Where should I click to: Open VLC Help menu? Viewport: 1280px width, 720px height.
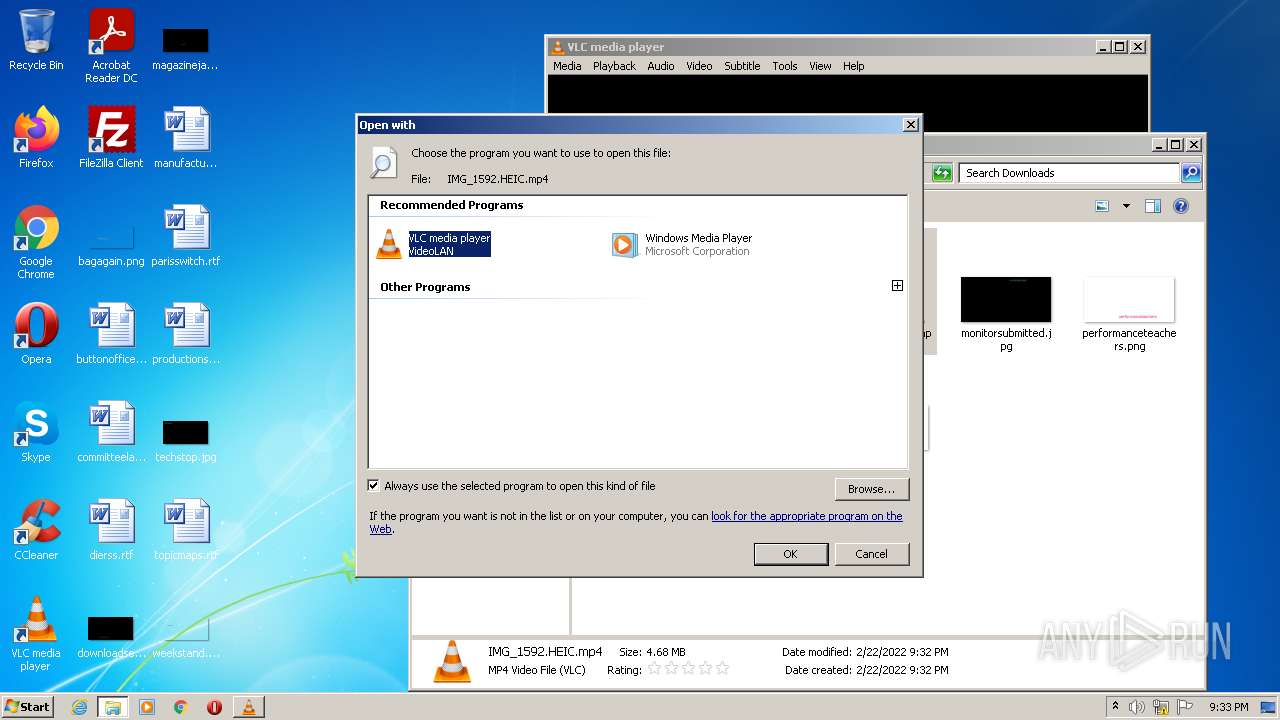pos(853,66)
